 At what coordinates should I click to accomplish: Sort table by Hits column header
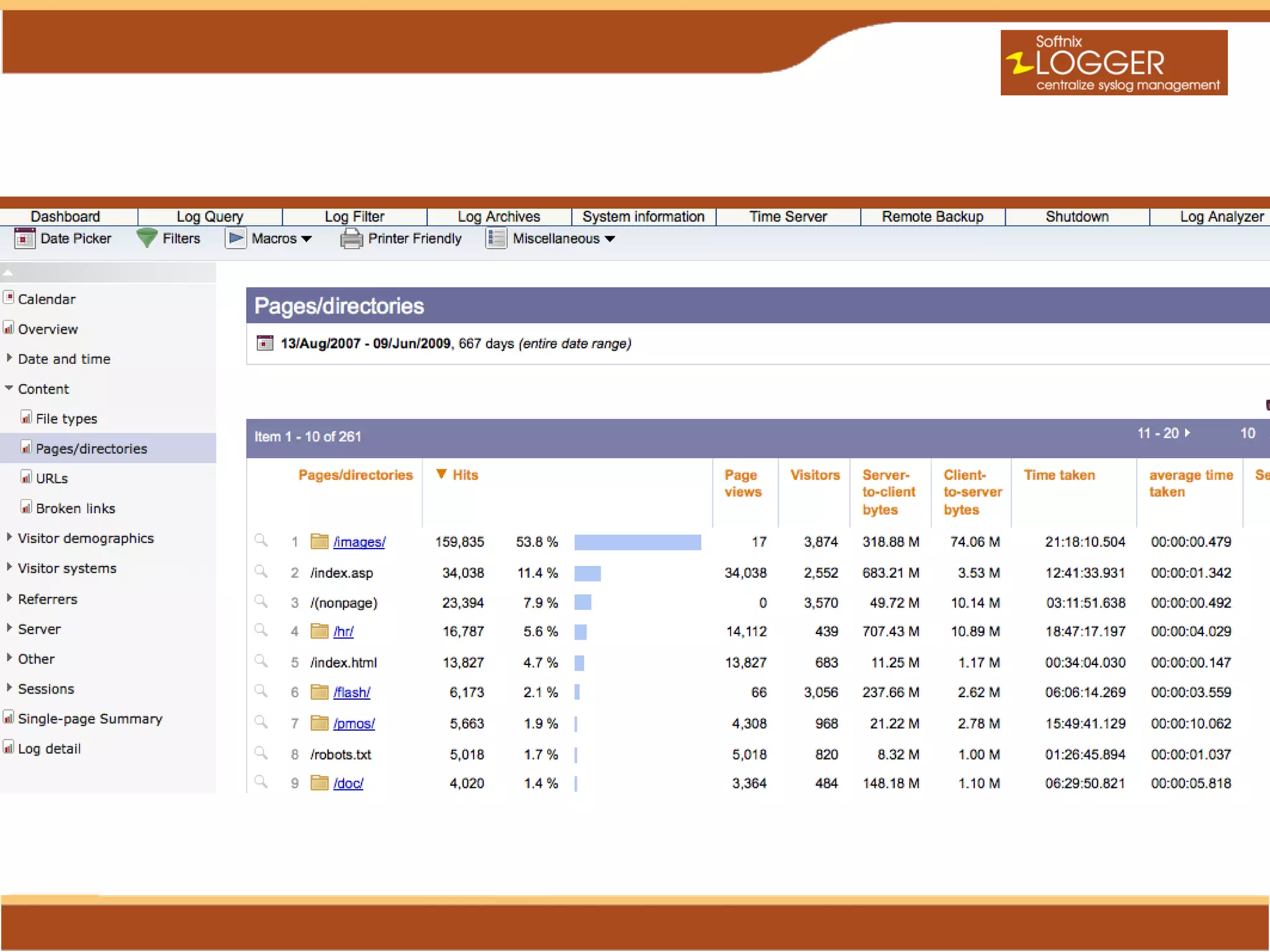[464, 475]
